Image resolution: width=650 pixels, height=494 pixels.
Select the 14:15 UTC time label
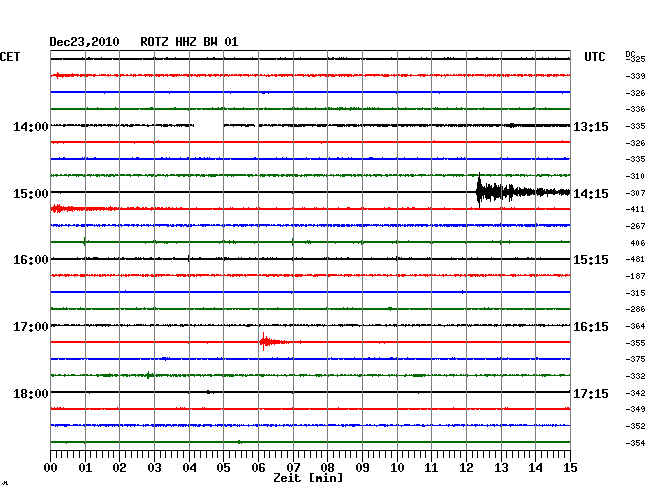(x=591, y=194)
